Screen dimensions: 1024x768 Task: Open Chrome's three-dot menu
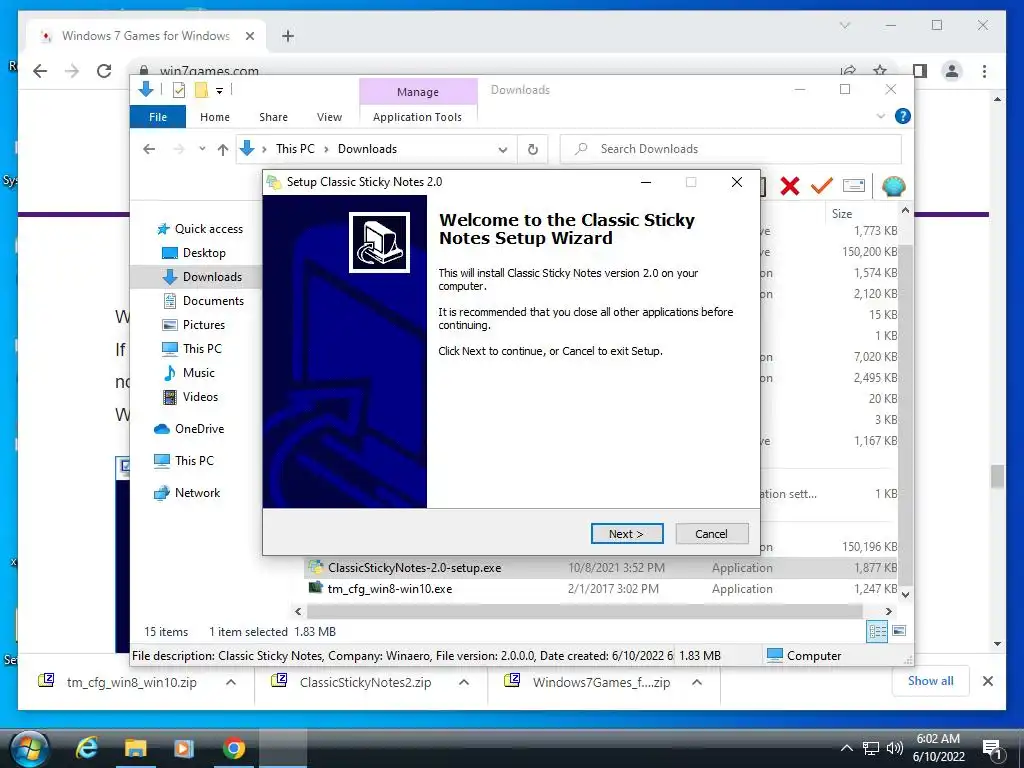pos(984,71)
